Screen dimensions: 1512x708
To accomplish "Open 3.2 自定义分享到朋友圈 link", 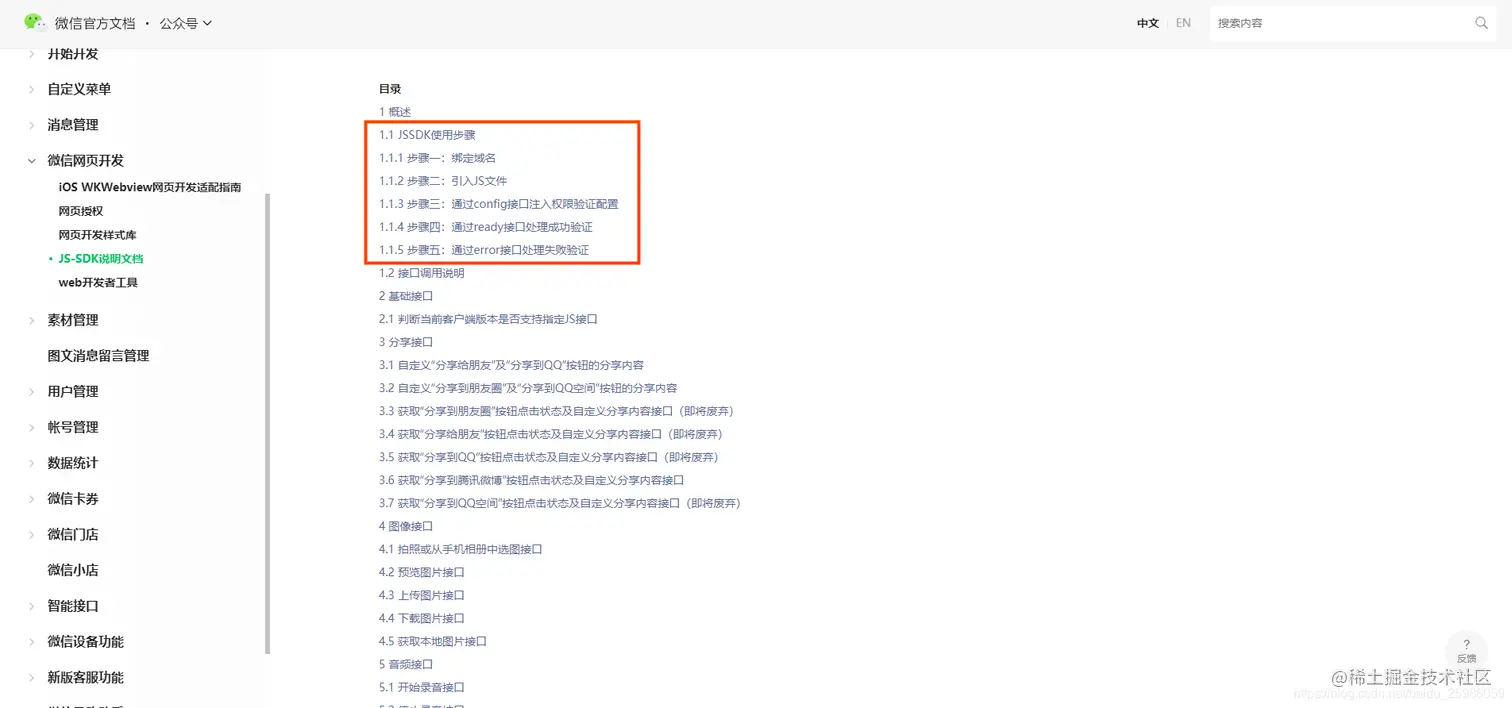I will click(528, 388).
